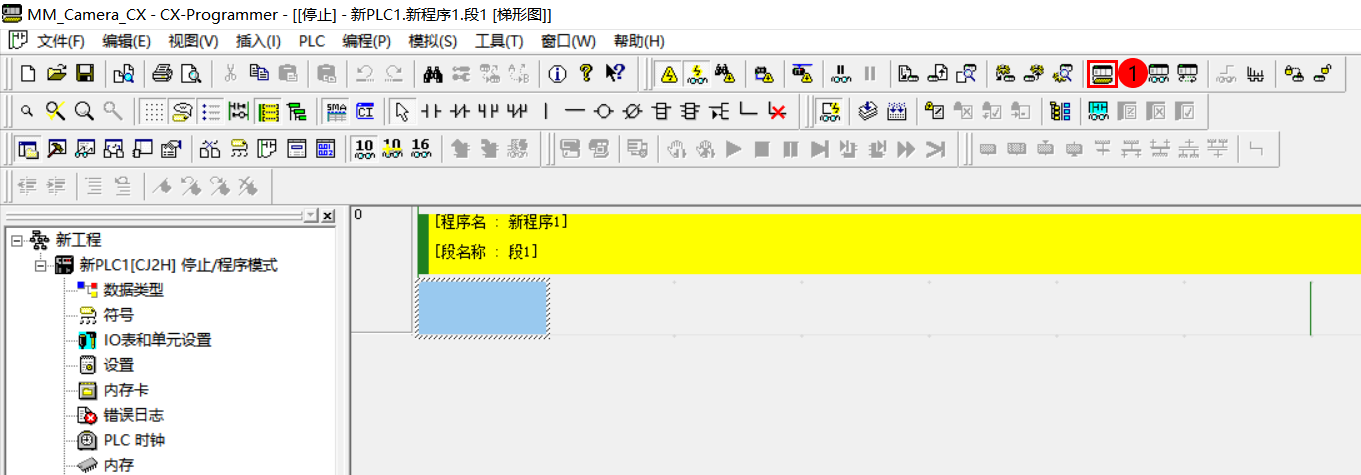Insert a vertical line
This screenshot has height=475, width=1361.
(x=546, y=111)
